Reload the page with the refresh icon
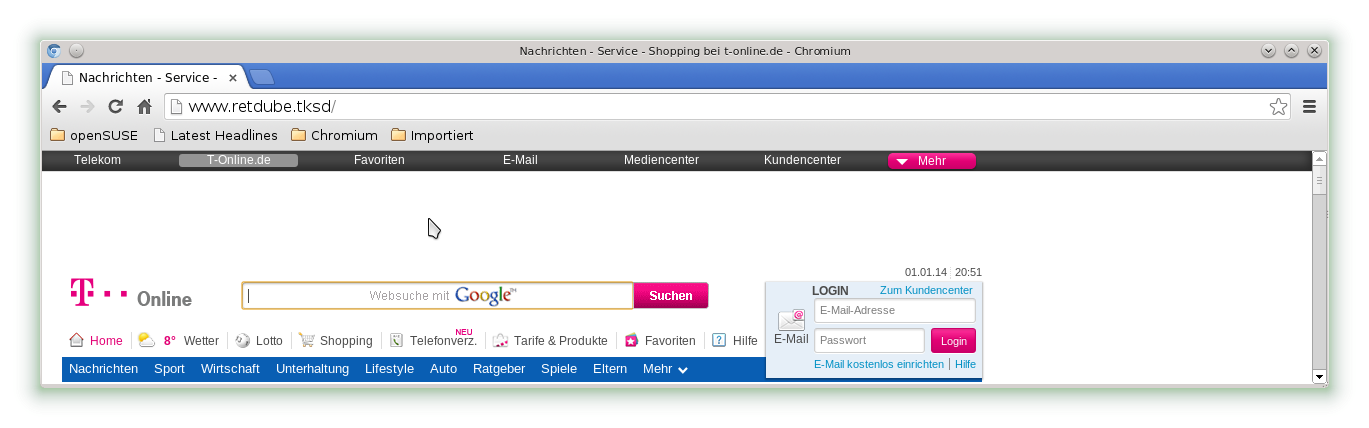Viewport: 1369px width, 428px height. click(116, 107)
